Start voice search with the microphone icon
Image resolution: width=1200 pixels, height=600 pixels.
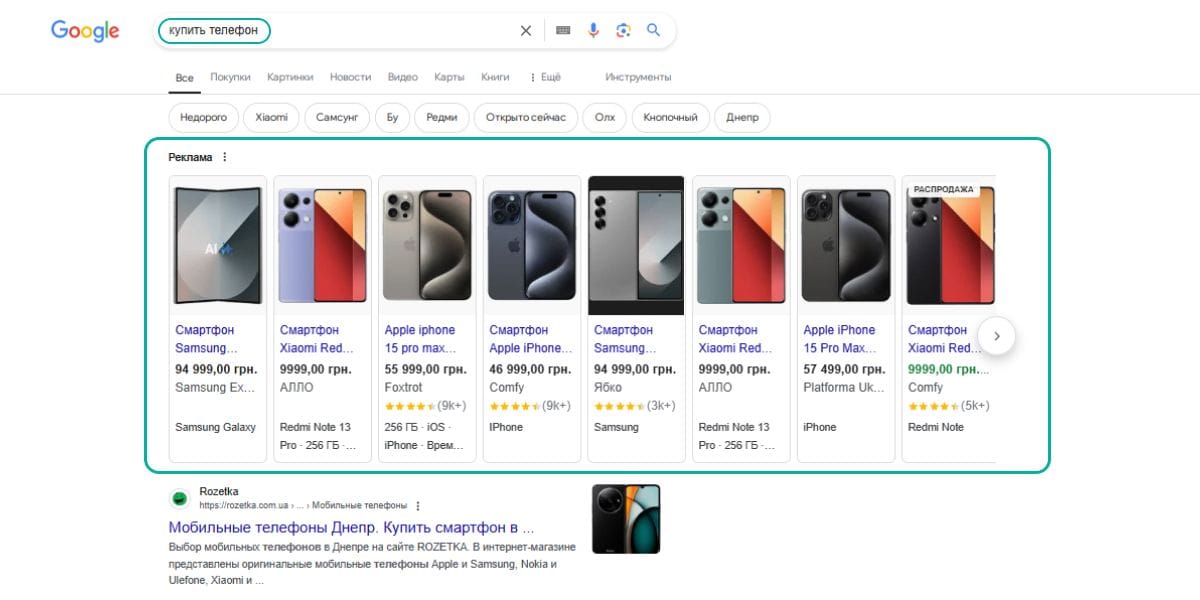593,31
